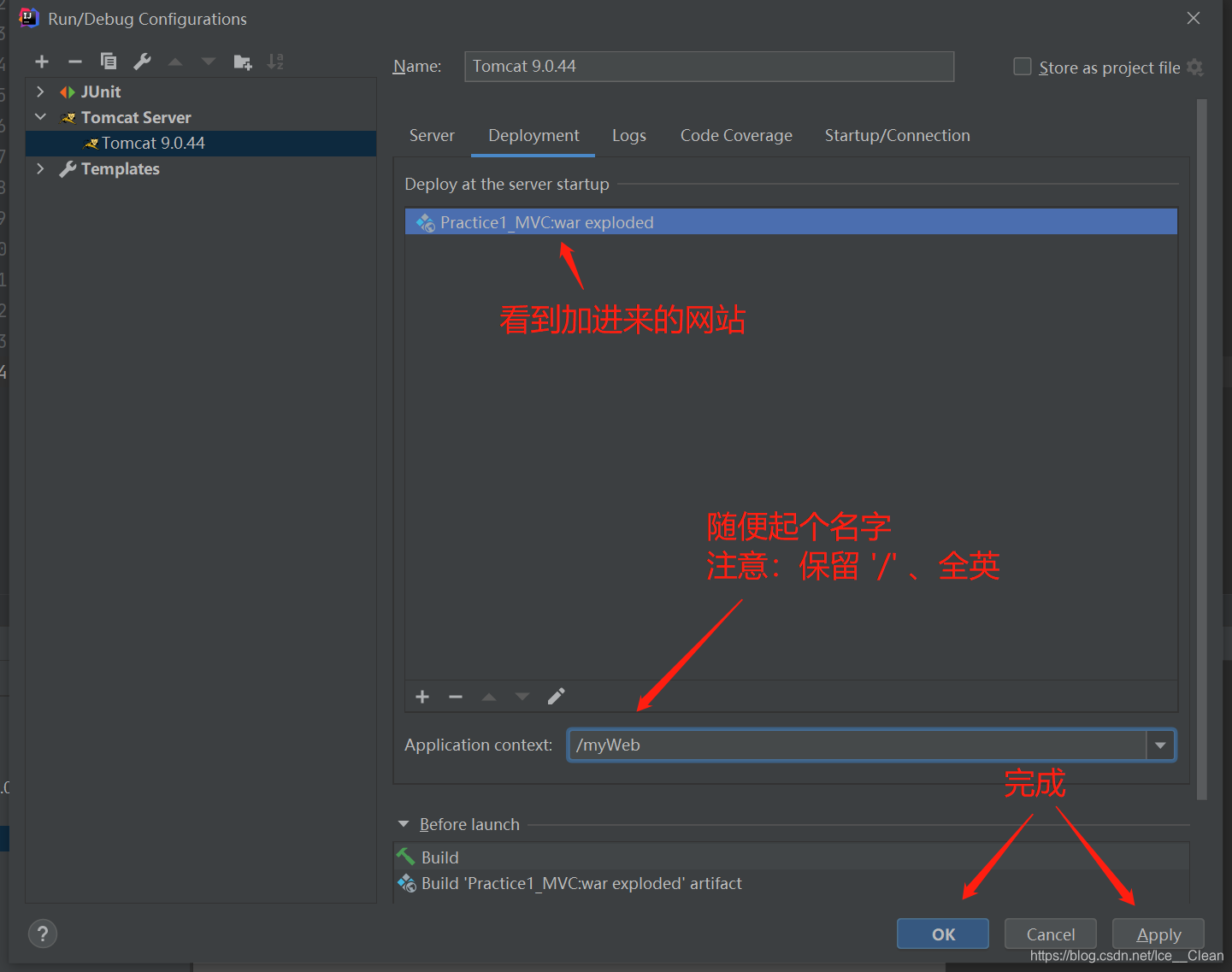Remove the selected run configuration
This screenshot has height=972, width=1232.
tap(74, 61)
